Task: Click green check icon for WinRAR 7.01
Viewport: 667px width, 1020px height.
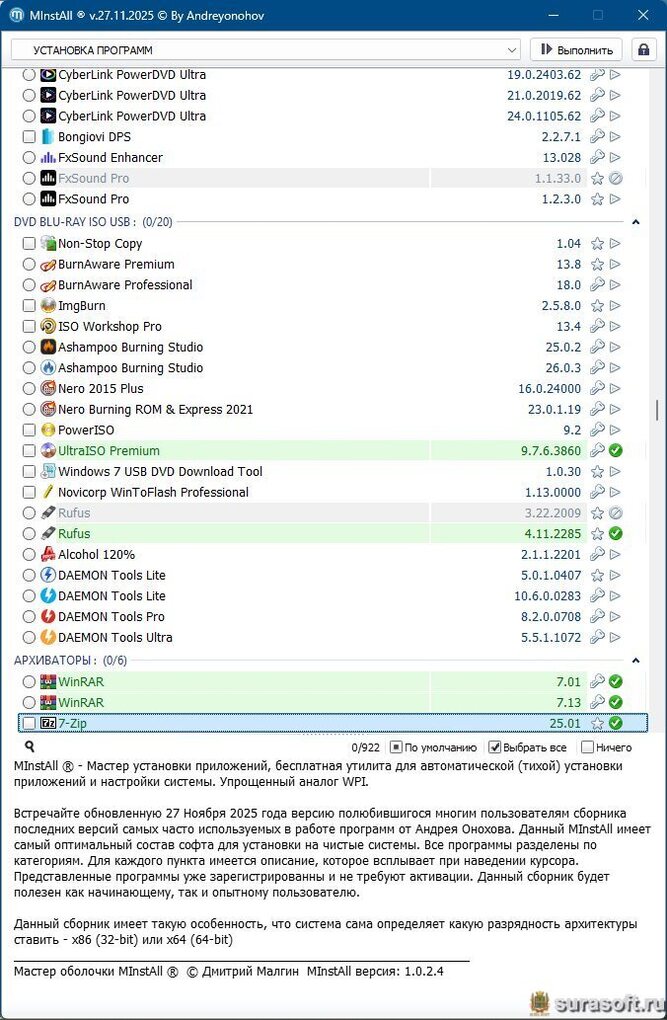Action: coord(615,682)
